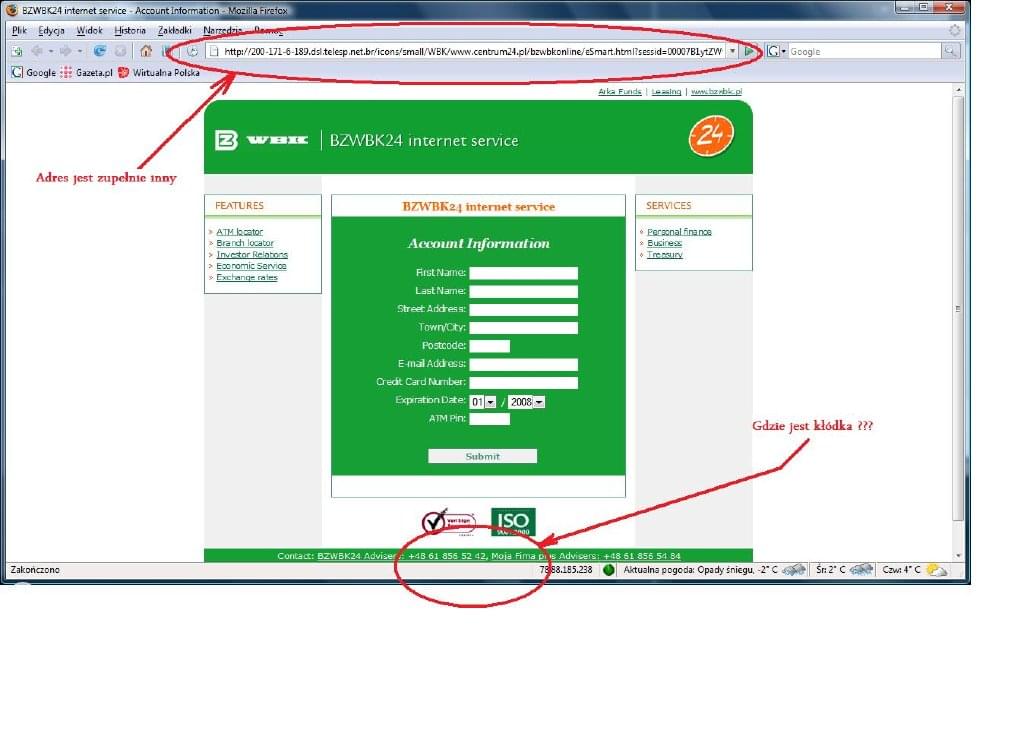Open the history clock icon
Screen dimensions: 1024x755
[x=192, y=51]
